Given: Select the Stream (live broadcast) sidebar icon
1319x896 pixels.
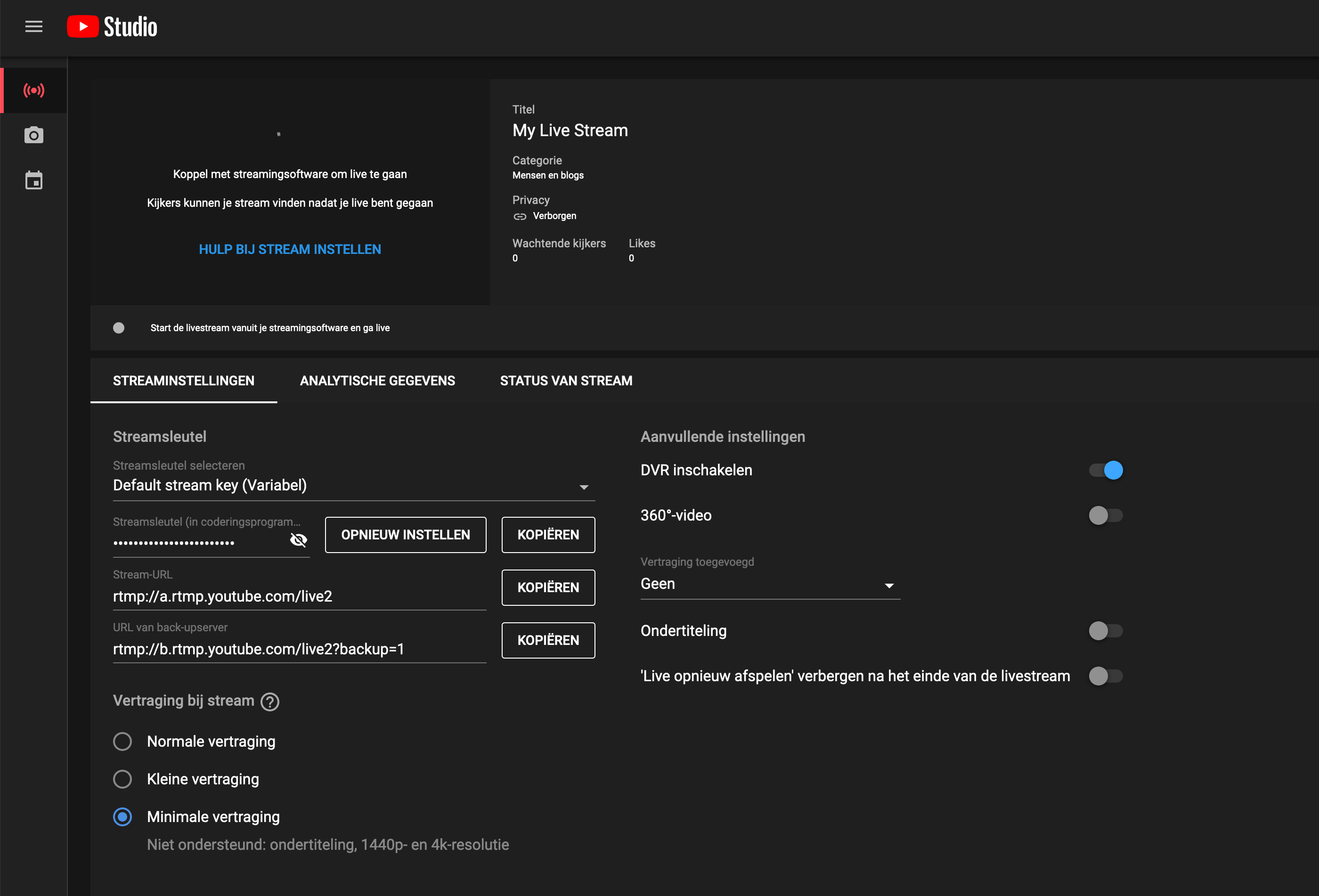Looking at the screenshot, I should tap(33, 90).
